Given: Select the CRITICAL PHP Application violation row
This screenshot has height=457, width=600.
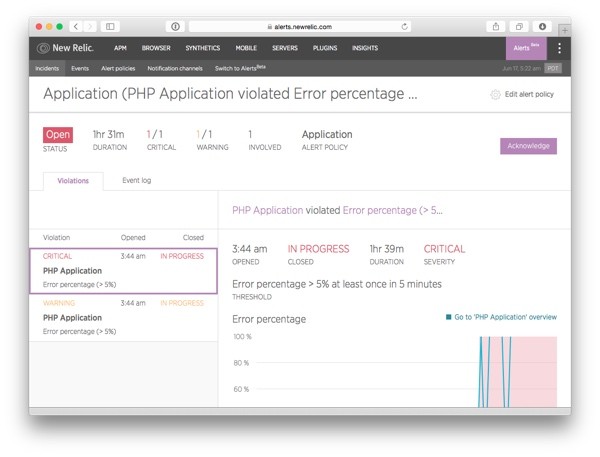Looking at the screenshot, I should pyautogui.click(x=123, y=271).
